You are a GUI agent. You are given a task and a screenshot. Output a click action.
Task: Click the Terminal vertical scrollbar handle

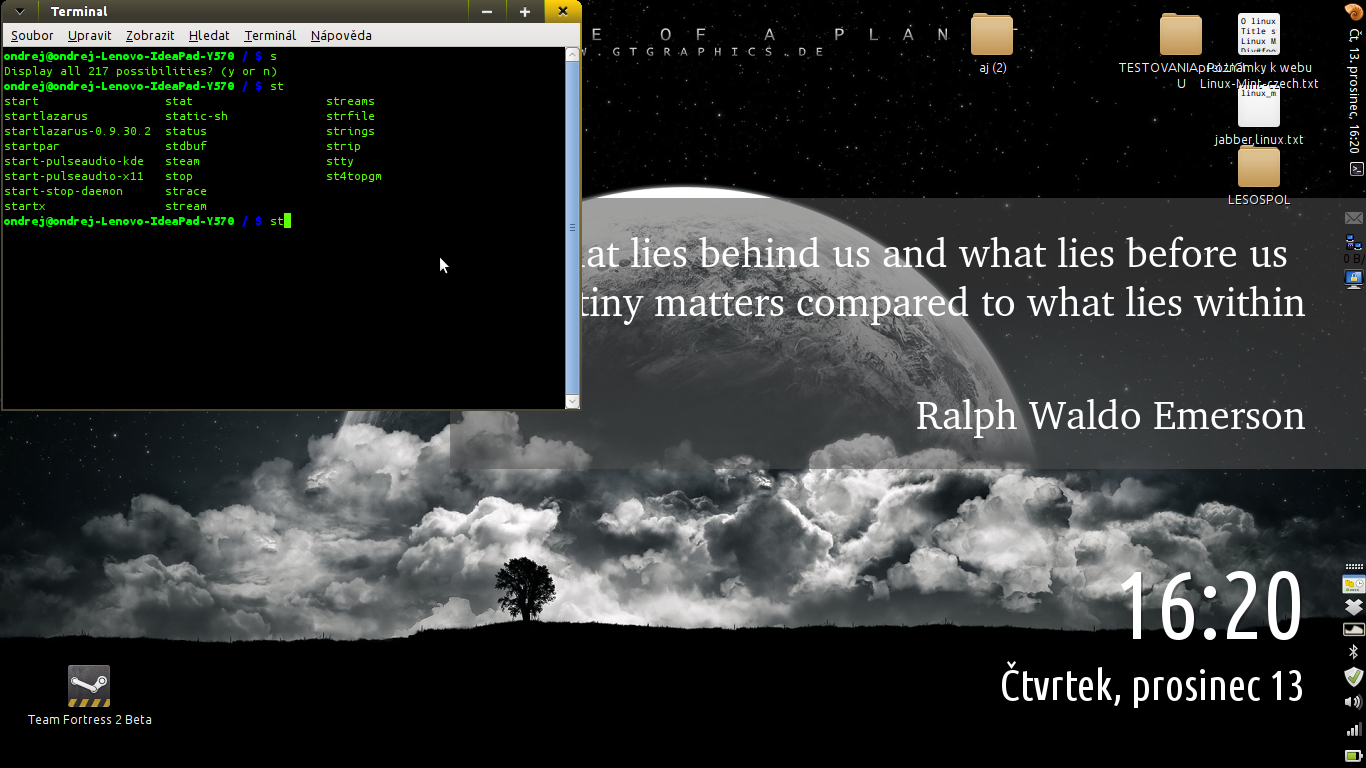[572, 228]
